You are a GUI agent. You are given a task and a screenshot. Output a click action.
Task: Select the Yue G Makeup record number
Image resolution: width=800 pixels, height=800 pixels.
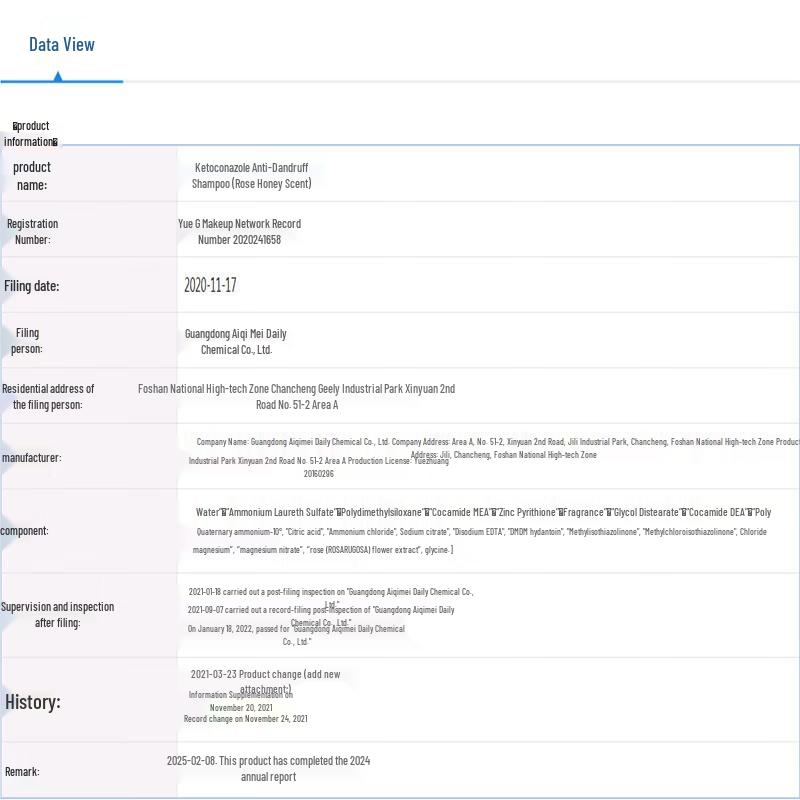[239, 231]
